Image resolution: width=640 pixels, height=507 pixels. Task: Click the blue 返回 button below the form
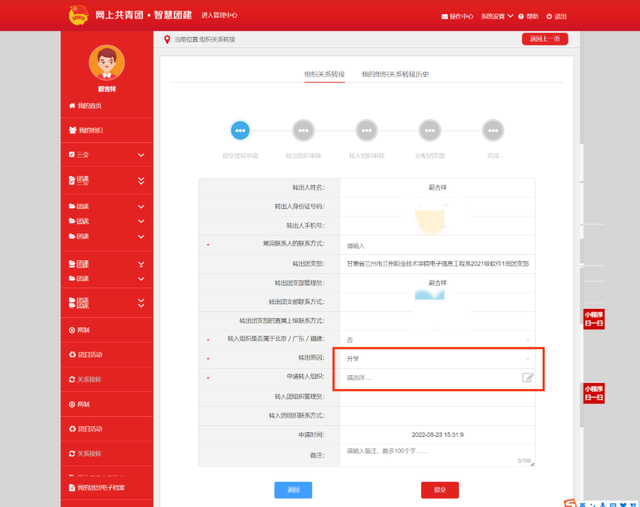tap(293, 490)
